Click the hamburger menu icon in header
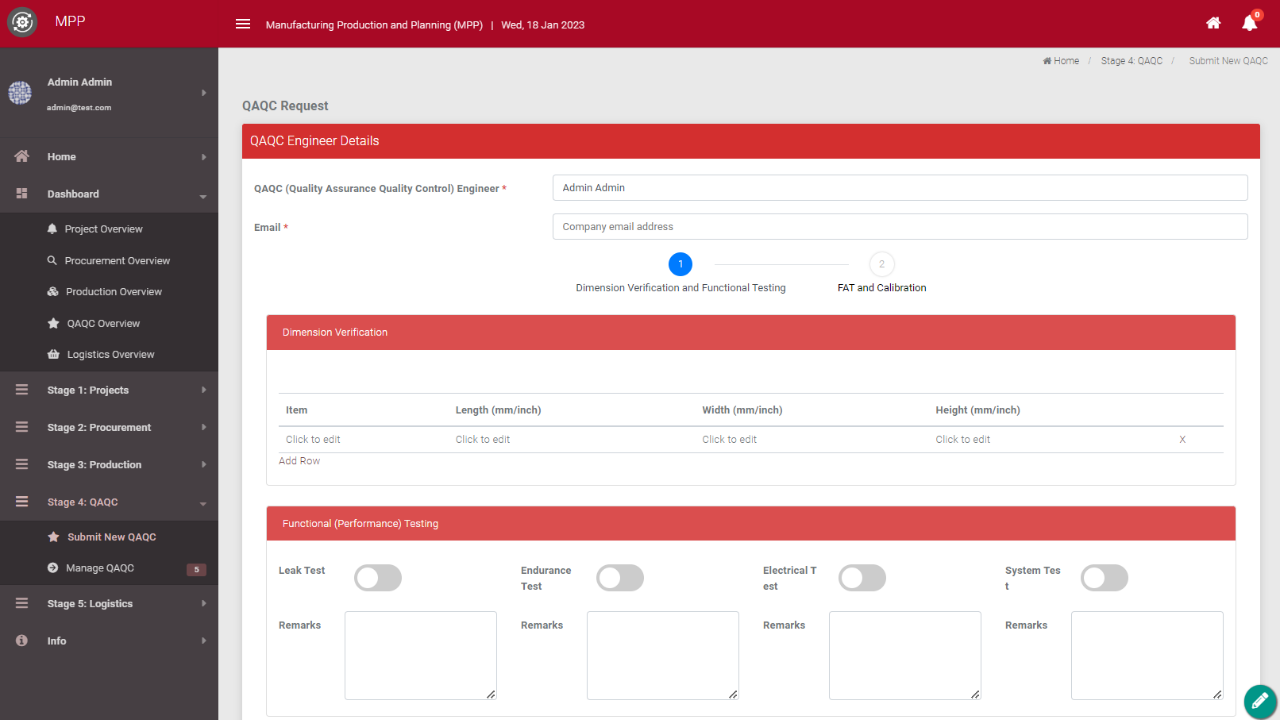Image resolution: width=1280 pixels, height=720 pixels. 242,24
